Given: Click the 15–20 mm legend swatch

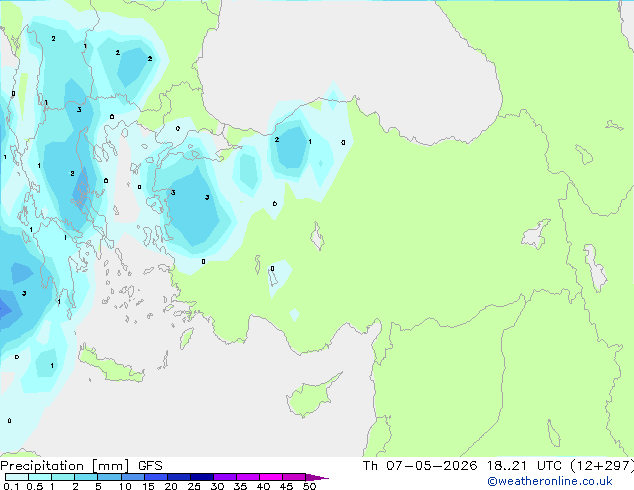Looking at the screenshot, I should point(155,477).
